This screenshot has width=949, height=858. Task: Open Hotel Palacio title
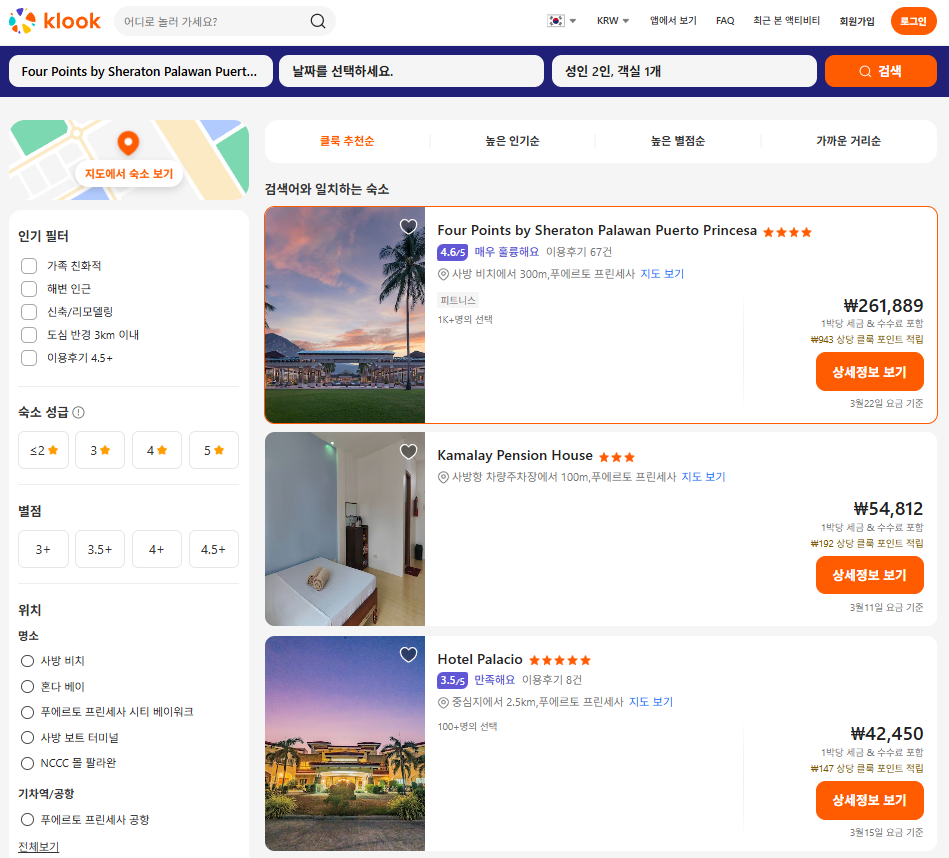480,660
